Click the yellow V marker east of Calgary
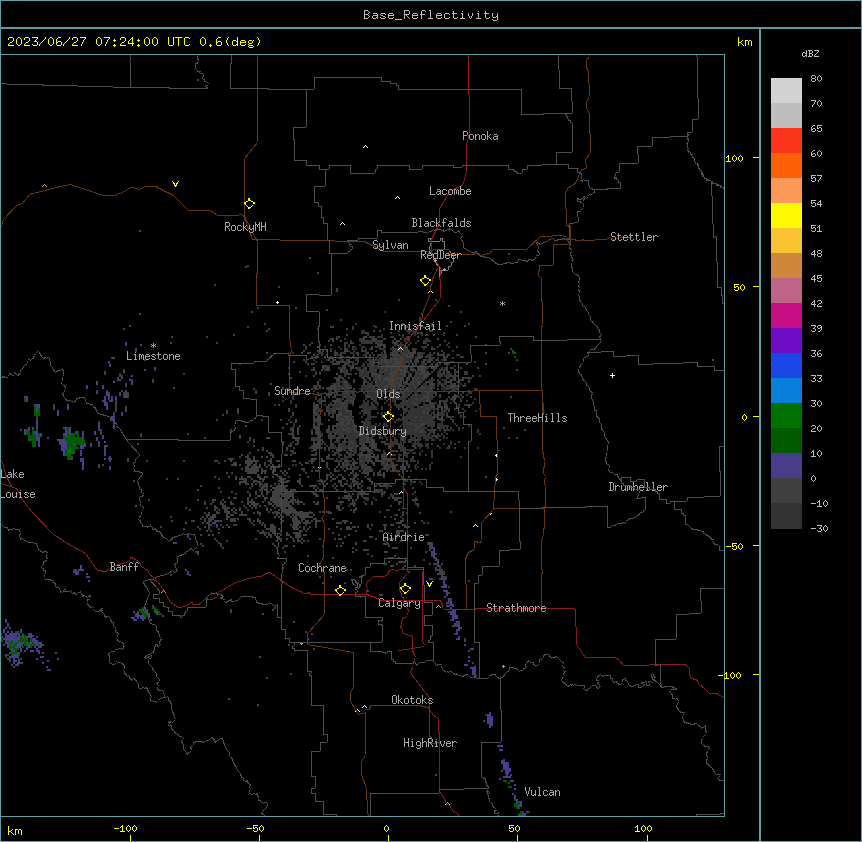Image resolution: width=862 pixels, height=842 pixels. coord(429,584)
